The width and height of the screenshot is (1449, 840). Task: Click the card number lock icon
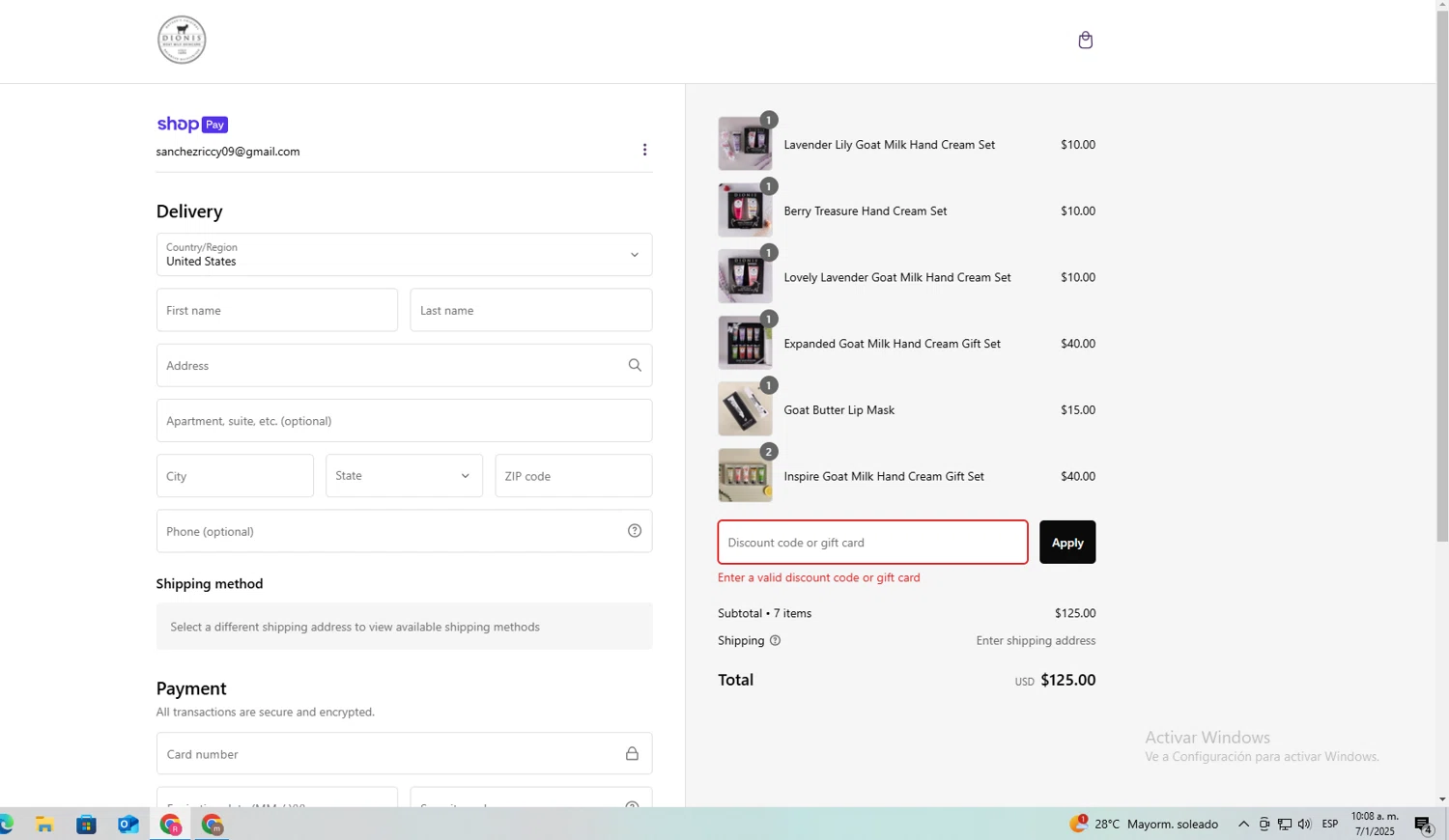(632, 753)
